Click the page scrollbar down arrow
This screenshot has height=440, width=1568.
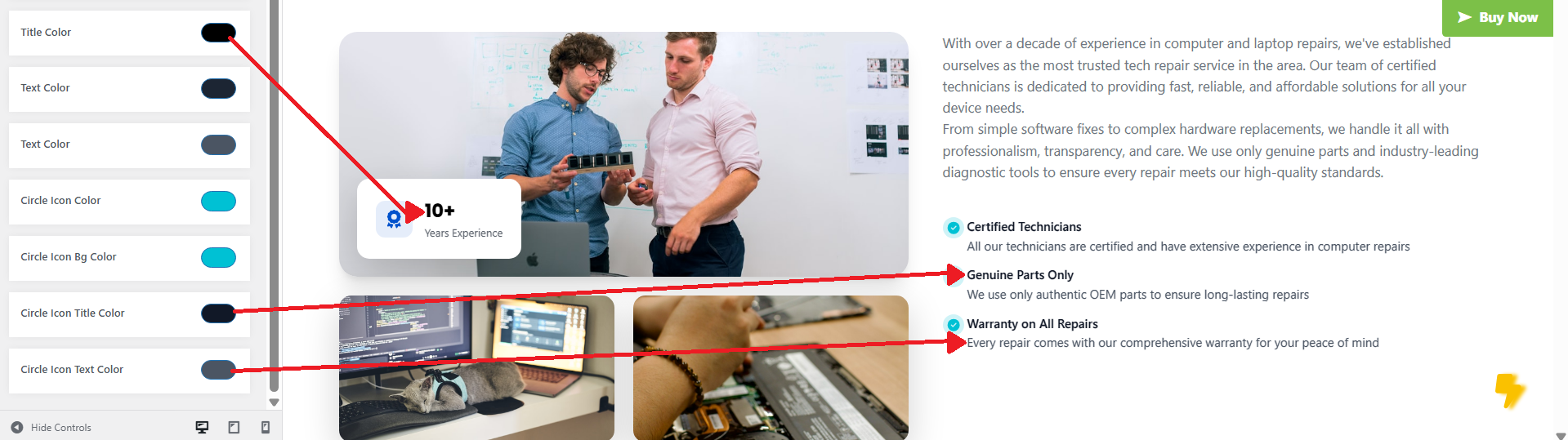(x=1561, y=435)
